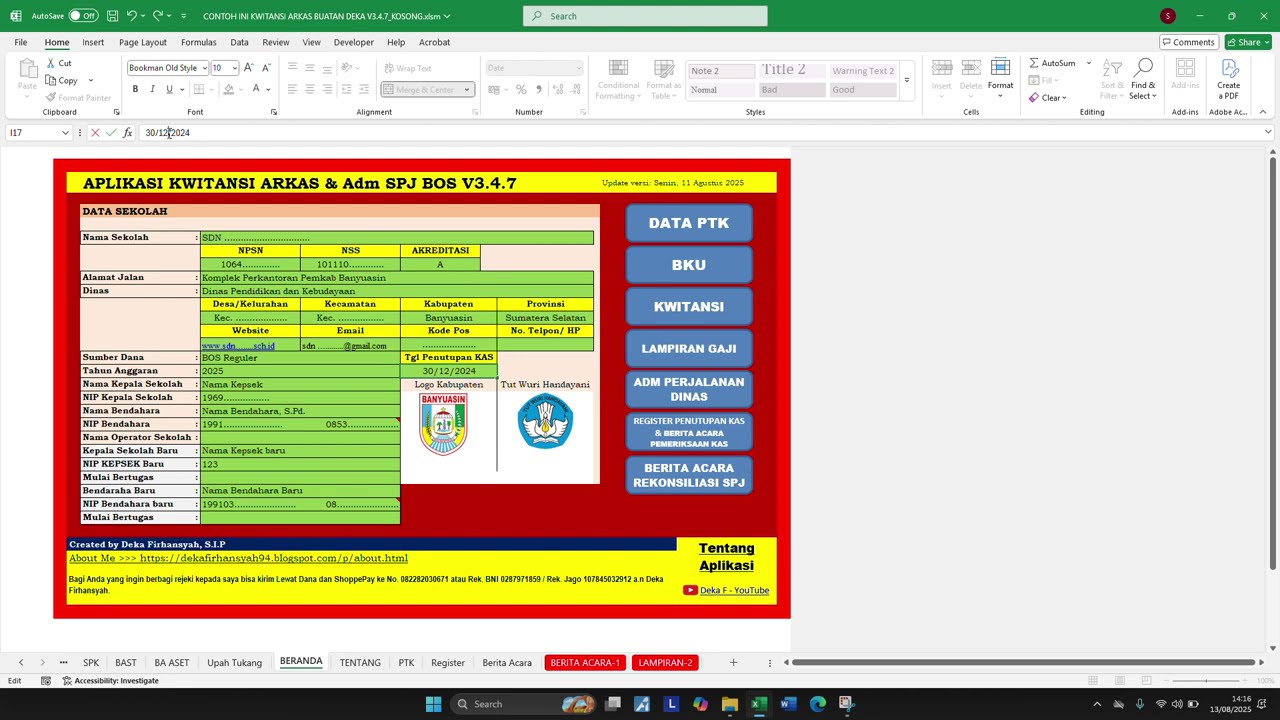Click the KWITANSI button

click(x=689, y=307)
